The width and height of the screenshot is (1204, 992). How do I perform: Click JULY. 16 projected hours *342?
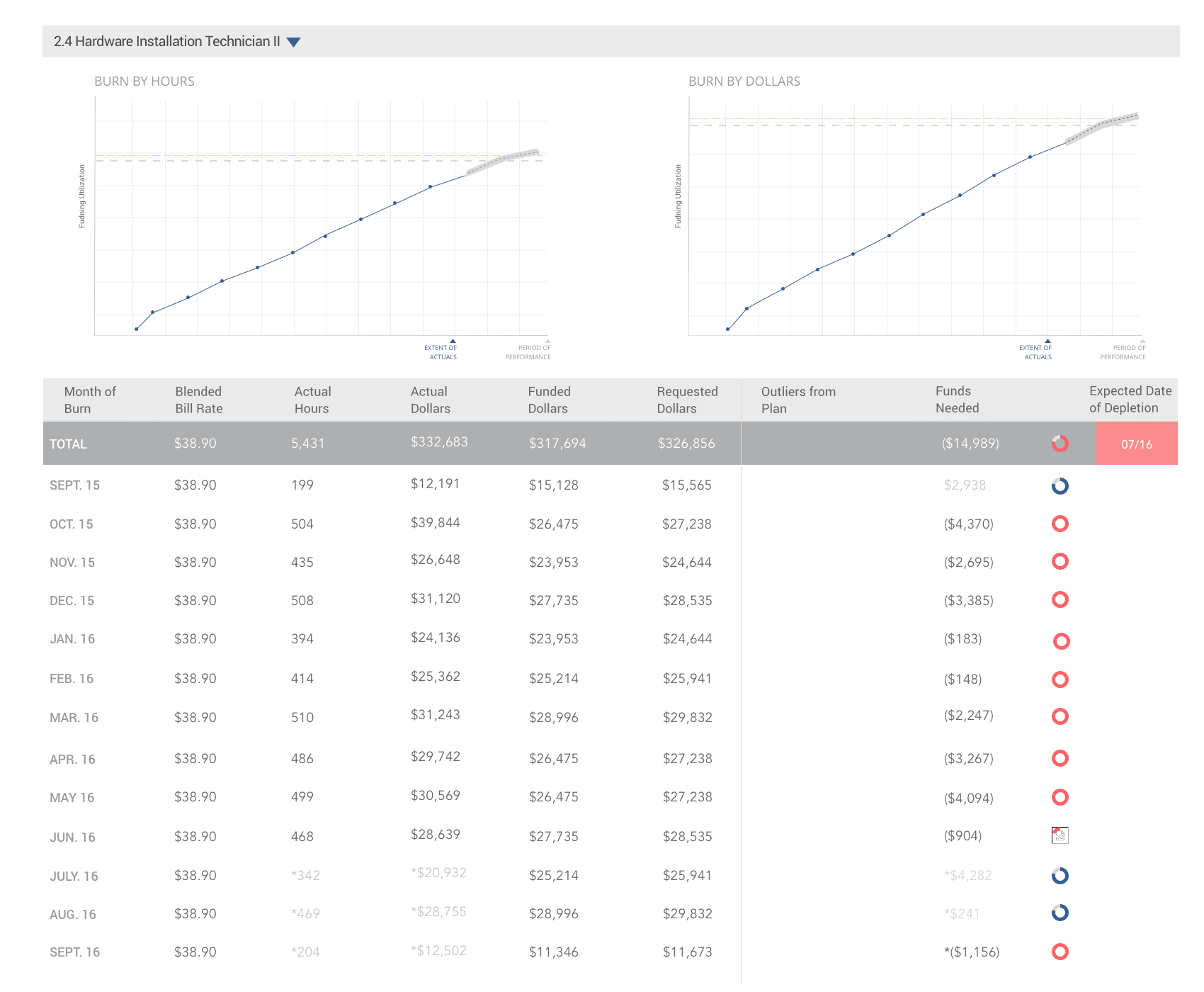pyautogui.click(x=305, y=876)
